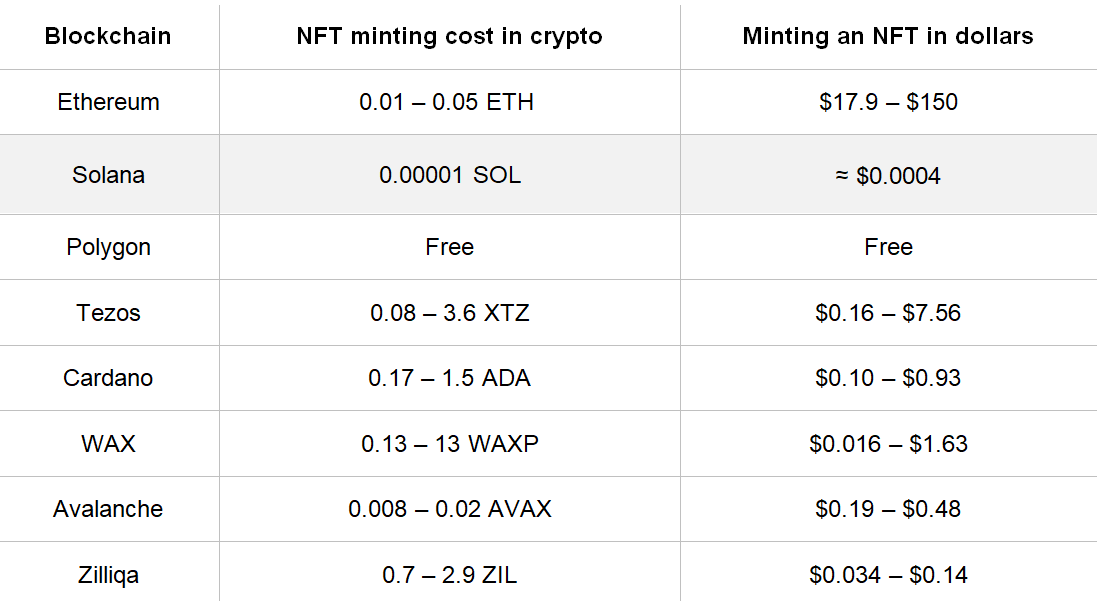Select the NFT minting cost in crypto header
1099x601 pixels.
click(449, 37)
